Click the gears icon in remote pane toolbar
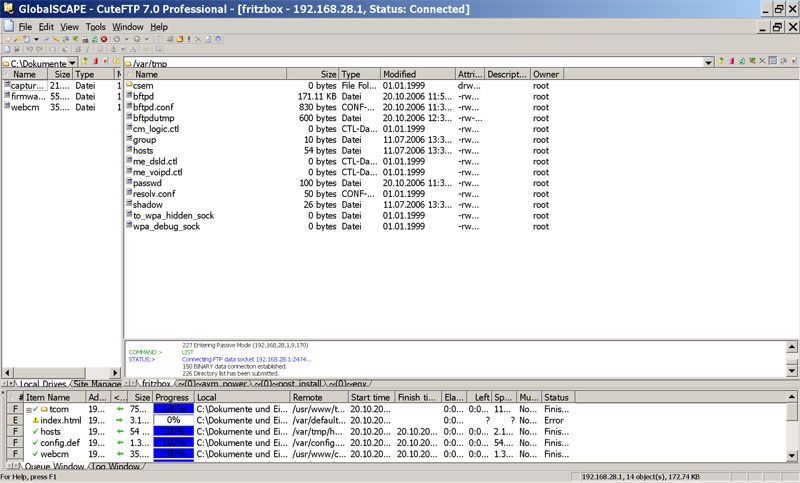This screenshot has height=483, width=800. (784, 61)
